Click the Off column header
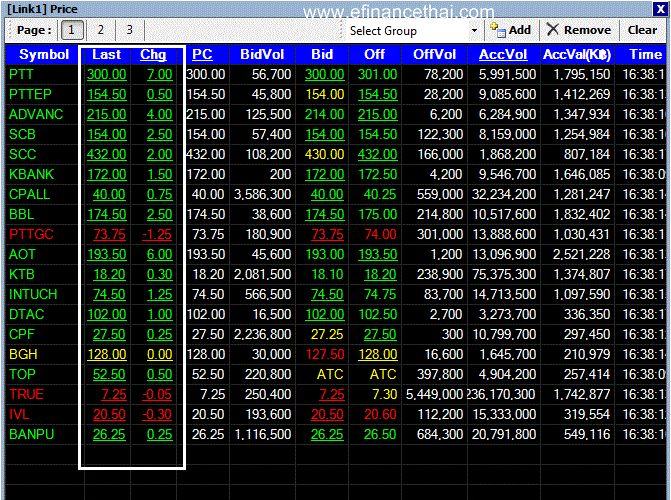The width and height of the screenshot is (671, 500). pyautogui.click(x=374, y=54)
